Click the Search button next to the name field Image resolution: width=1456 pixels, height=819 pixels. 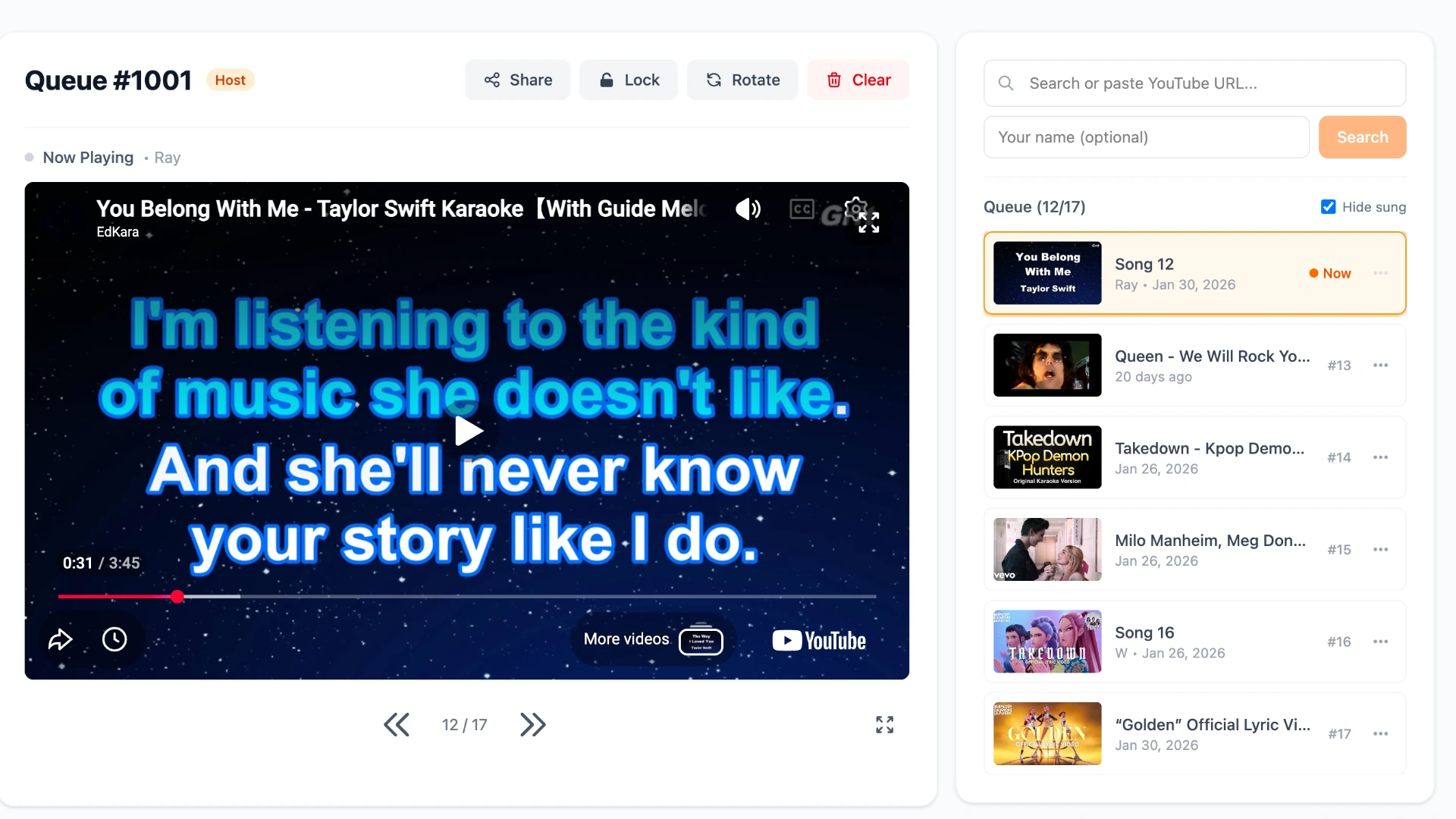click(x=1361, y=137)
